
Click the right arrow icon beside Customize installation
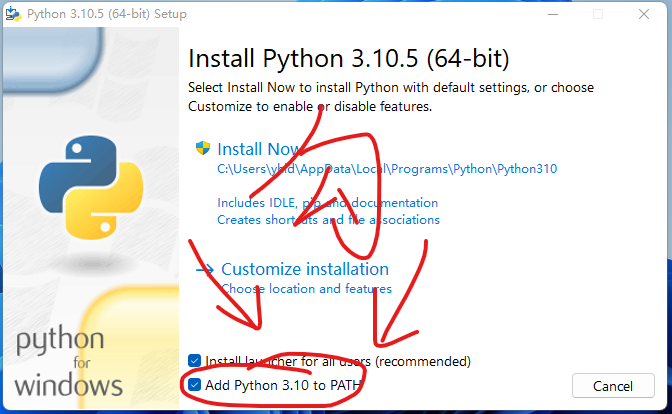[204, 270]
